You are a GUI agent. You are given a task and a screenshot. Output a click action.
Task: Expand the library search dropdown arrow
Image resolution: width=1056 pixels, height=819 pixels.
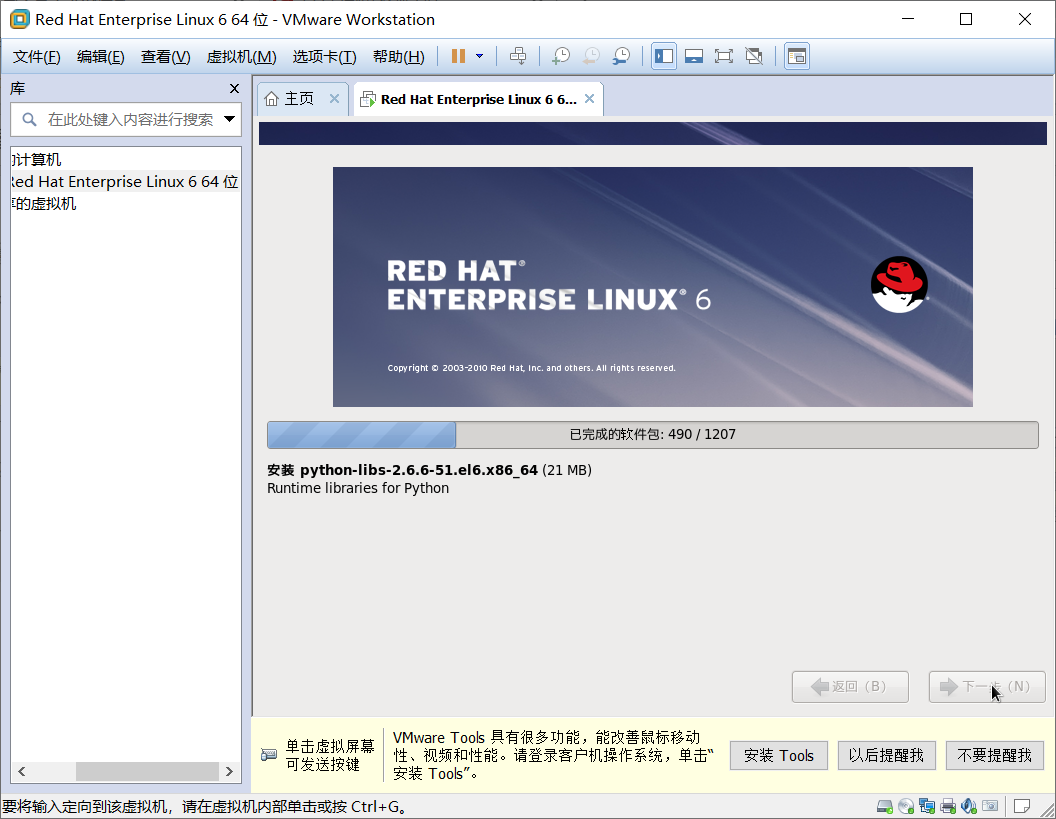pyautogui.click(x=229, y=119)
